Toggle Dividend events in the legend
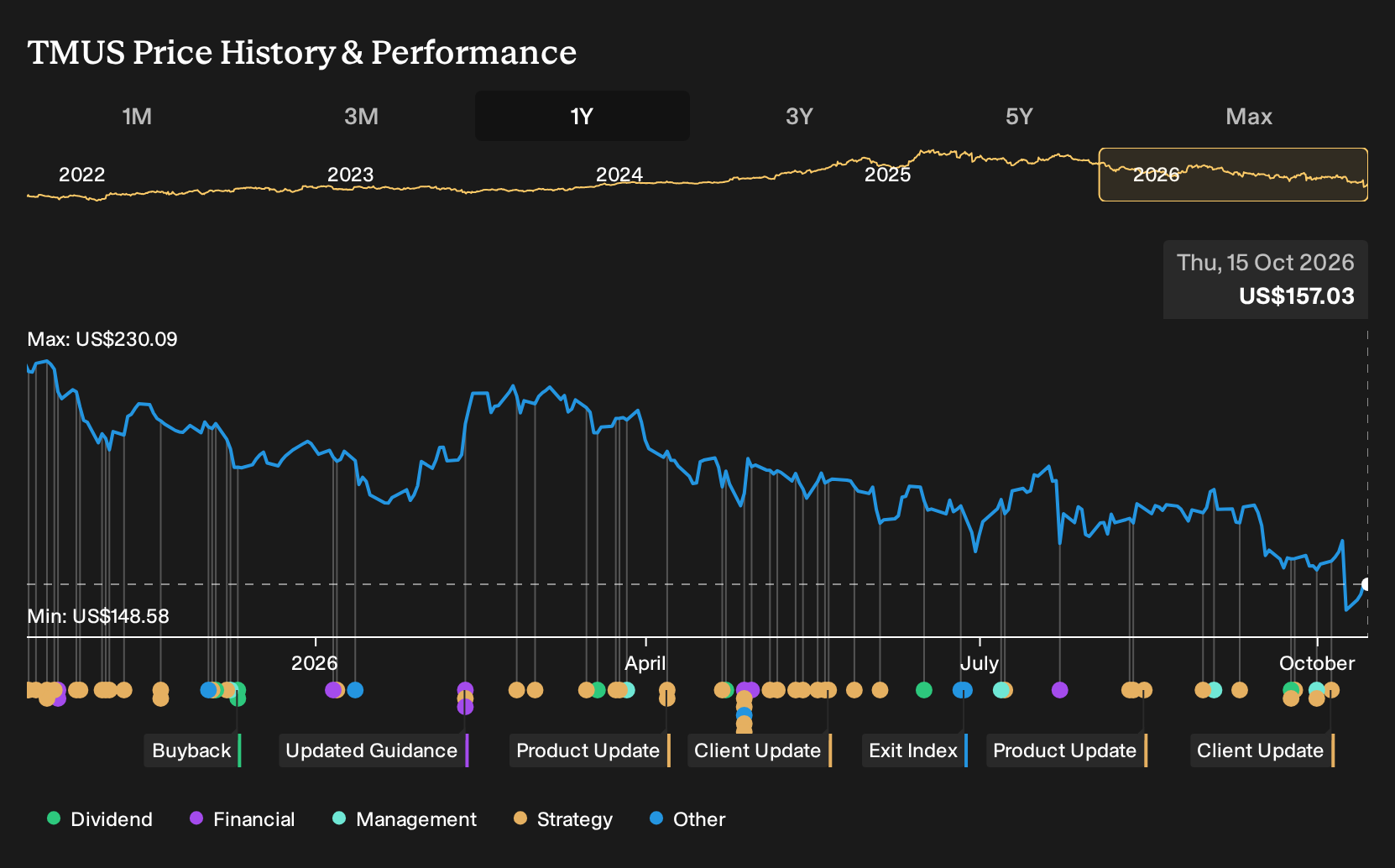This screenshot has height=868, width=1395. [x=100, y=818]
